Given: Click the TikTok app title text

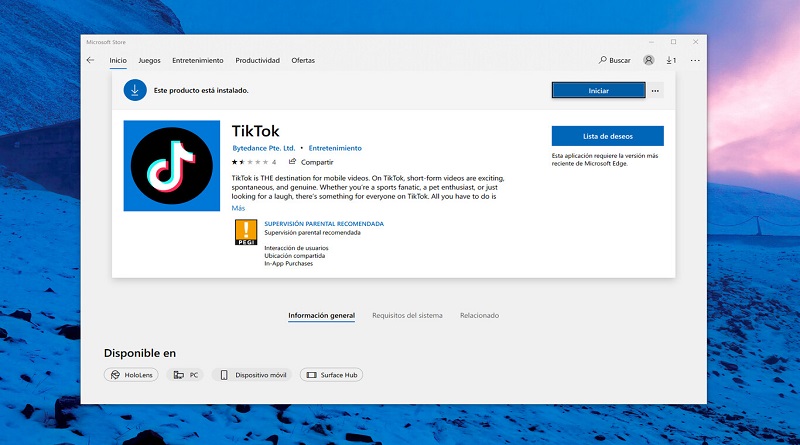Looking at the screenshot, I should tap(256, 131).
